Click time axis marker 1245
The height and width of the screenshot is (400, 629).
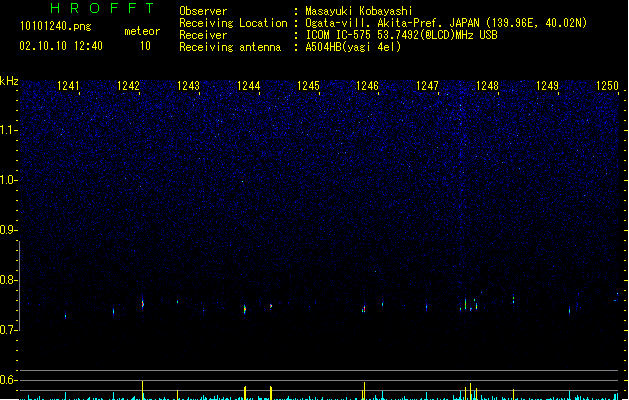click(308, 86)
